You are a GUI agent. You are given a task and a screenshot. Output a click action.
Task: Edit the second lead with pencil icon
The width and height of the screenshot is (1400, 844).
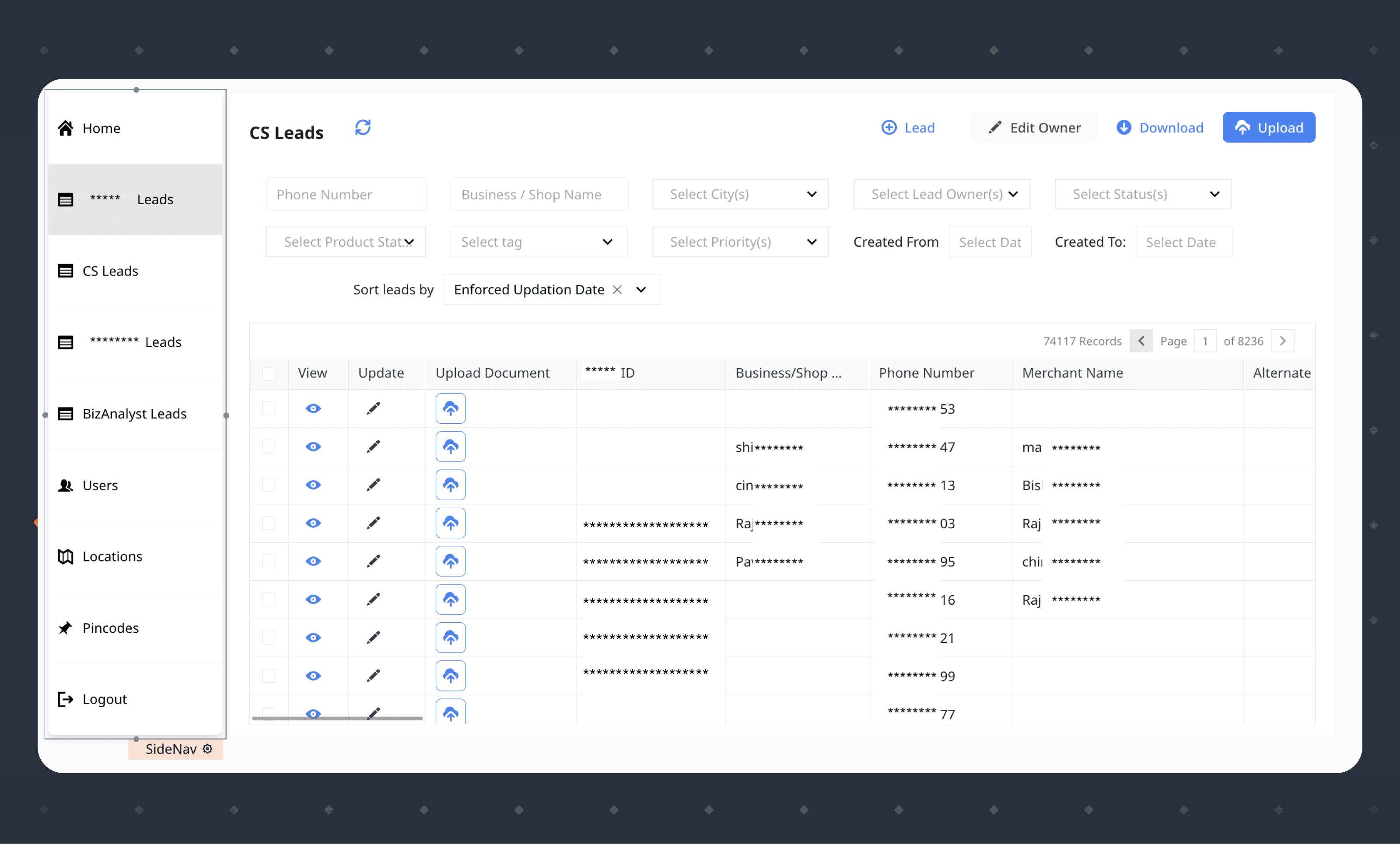373,446
